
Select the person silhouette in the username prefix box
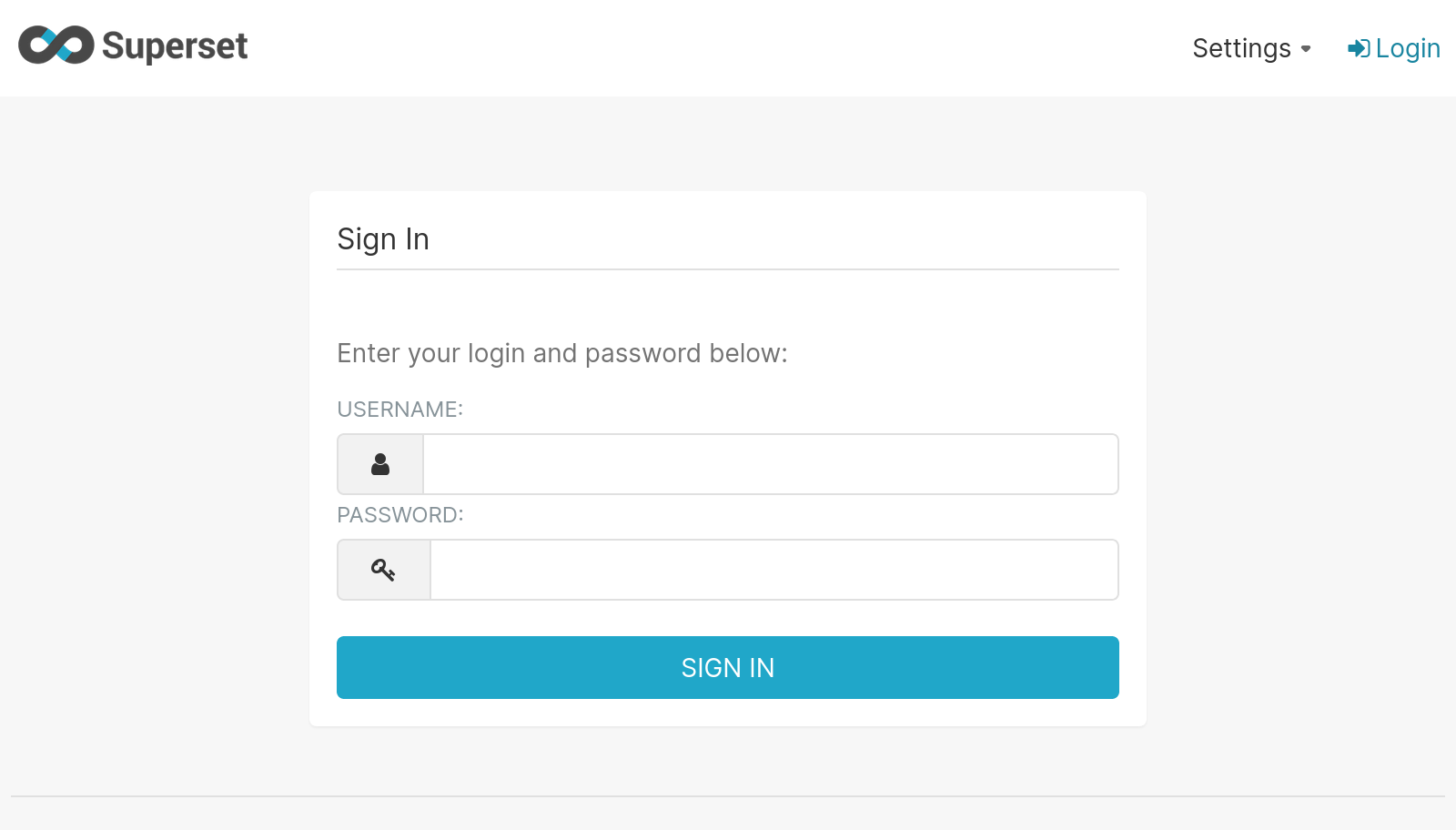click(x=379, y=464)
